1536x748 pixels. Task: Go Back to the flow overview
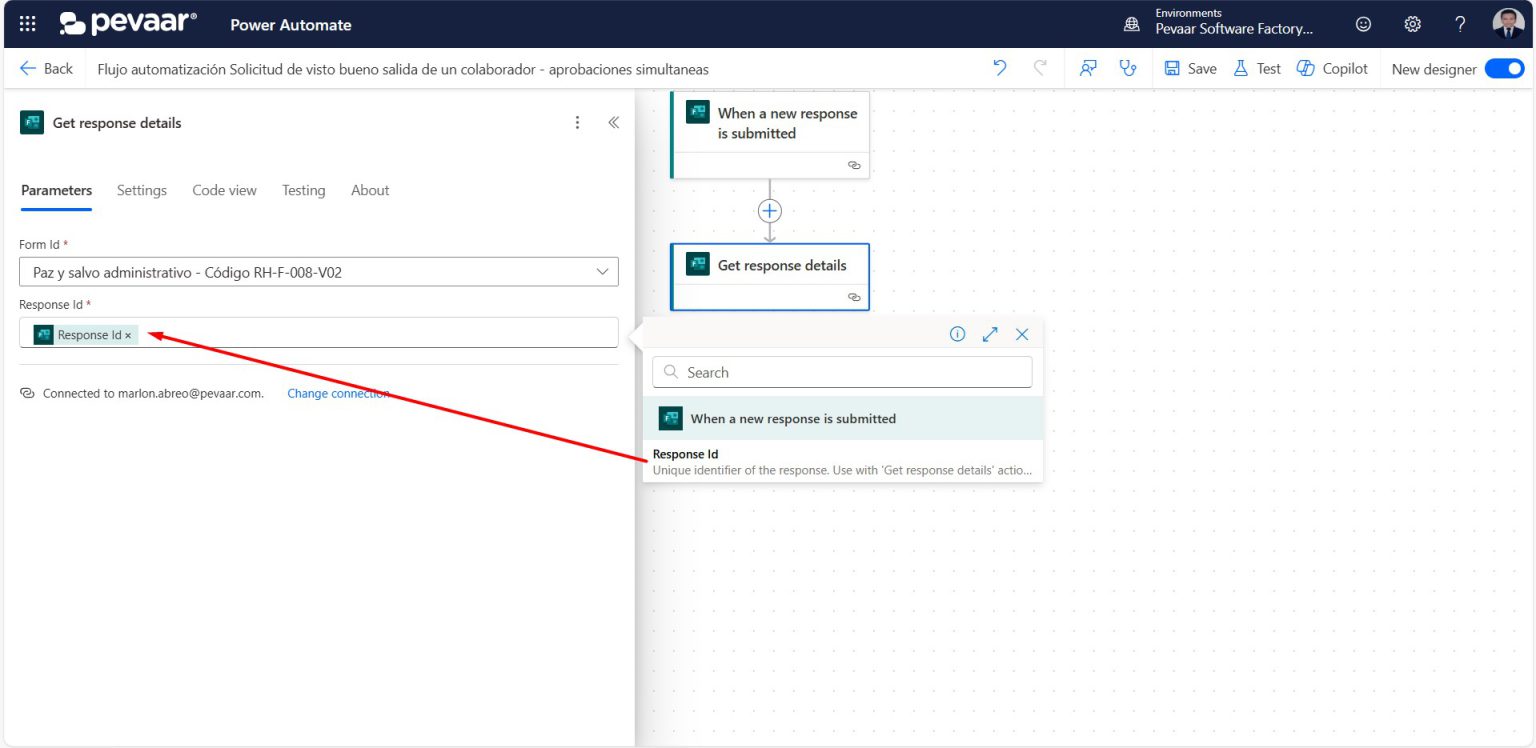click(x=47, y=68)
